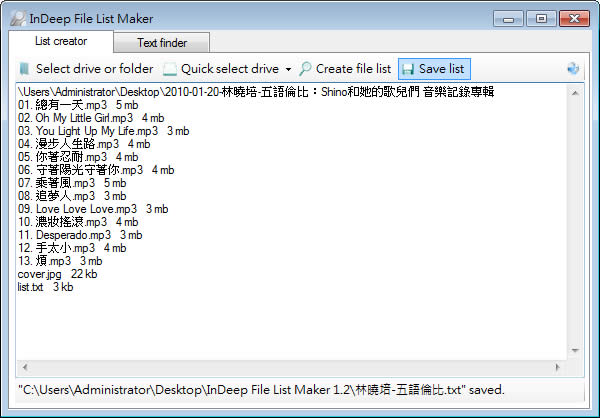
Task: Click the Quick select drive icon
Action: 170,69
